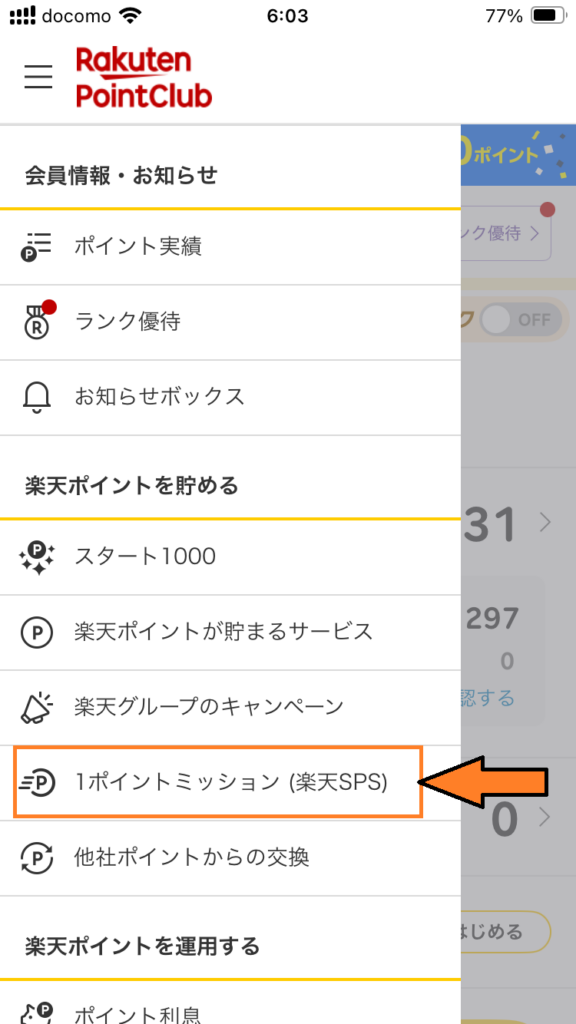Image resolution: width=576 pixels, height=1024 pixels.
Task: Expand the chevron next to 31
Action: (545, 522)
